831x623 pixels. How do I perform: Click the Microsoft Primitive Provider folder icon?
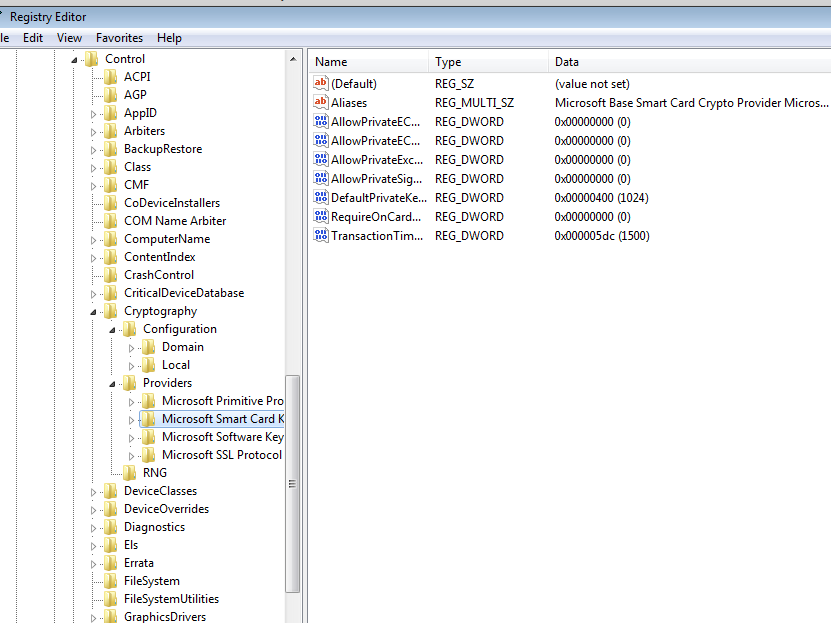[149, 401]
